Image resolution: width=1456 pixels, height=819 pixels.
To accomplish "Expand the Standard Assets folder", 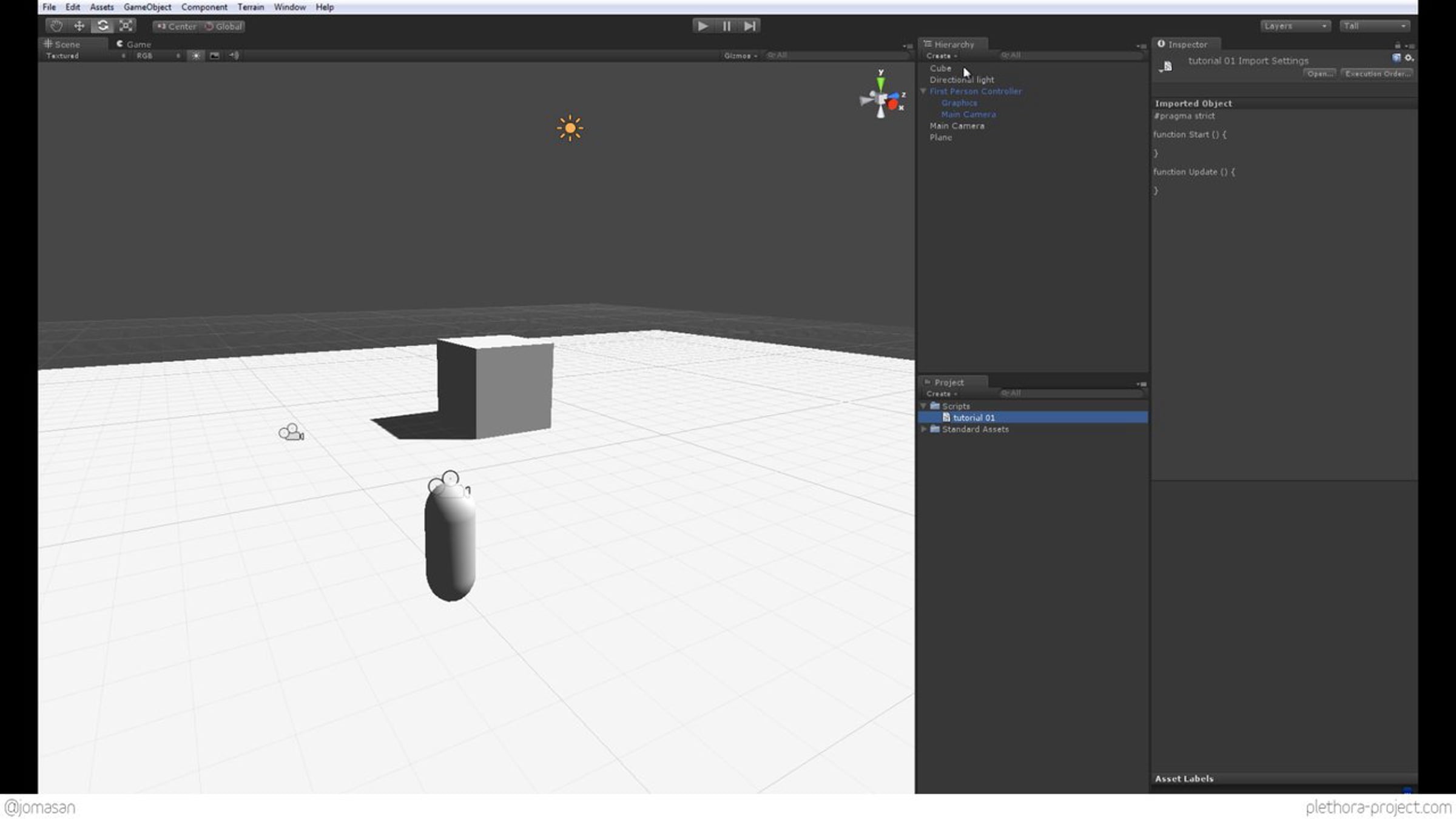I will pyautogui.click(x=924, y=429).
